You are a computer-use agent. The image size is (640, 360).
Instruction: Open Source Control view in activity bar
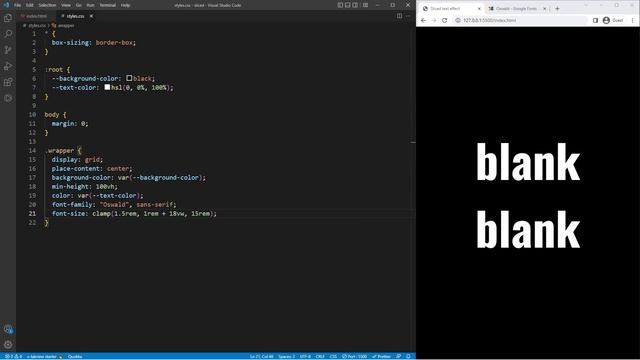8,50
